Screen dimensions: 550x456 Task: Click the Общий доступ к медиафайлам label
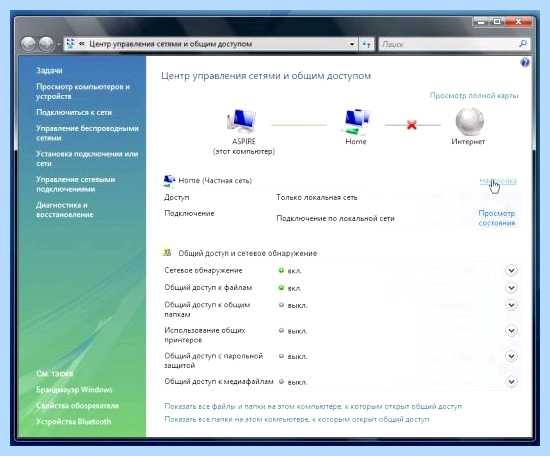pyautogui.click(x=219, y=381)
